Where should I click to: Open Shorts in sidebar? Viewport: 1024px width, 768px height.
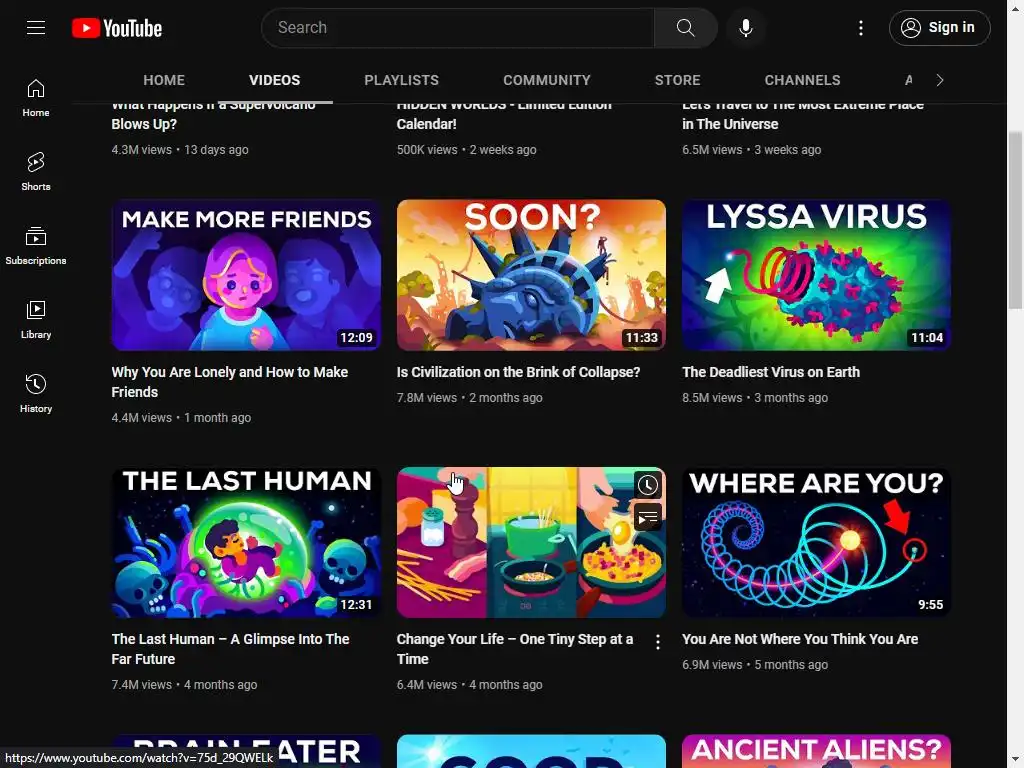tap(36, 172)
